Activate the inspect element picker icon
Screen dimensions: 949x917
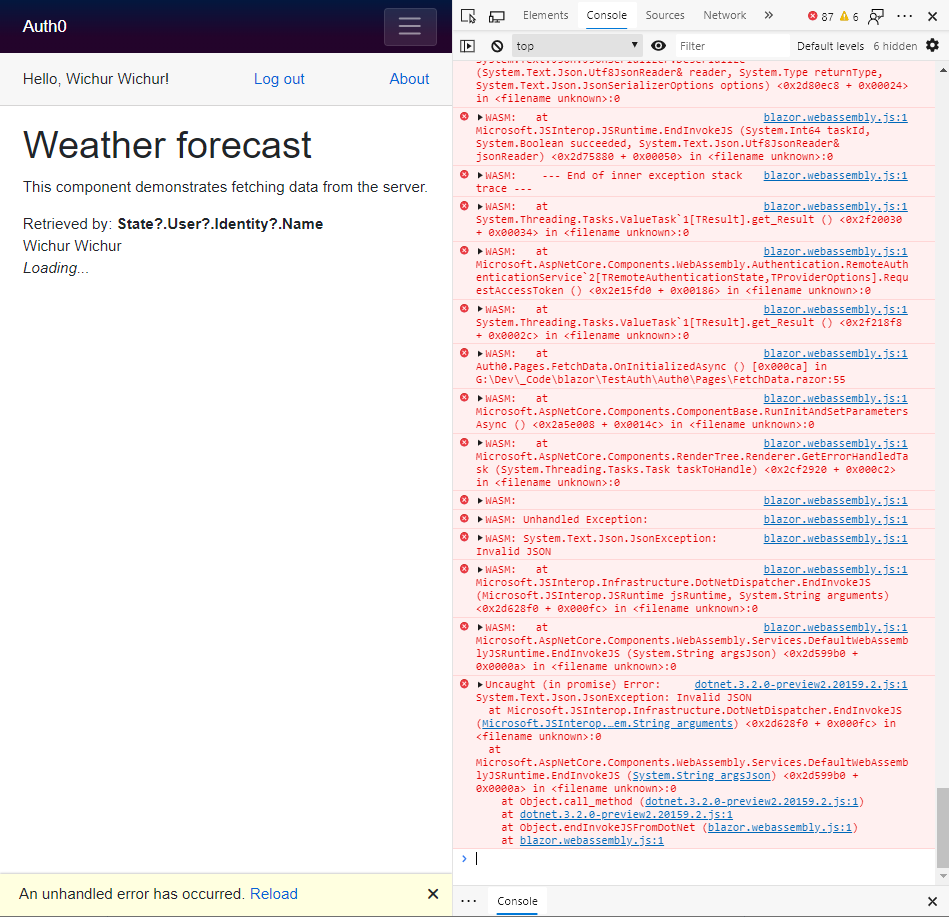(x=468, y=16)
